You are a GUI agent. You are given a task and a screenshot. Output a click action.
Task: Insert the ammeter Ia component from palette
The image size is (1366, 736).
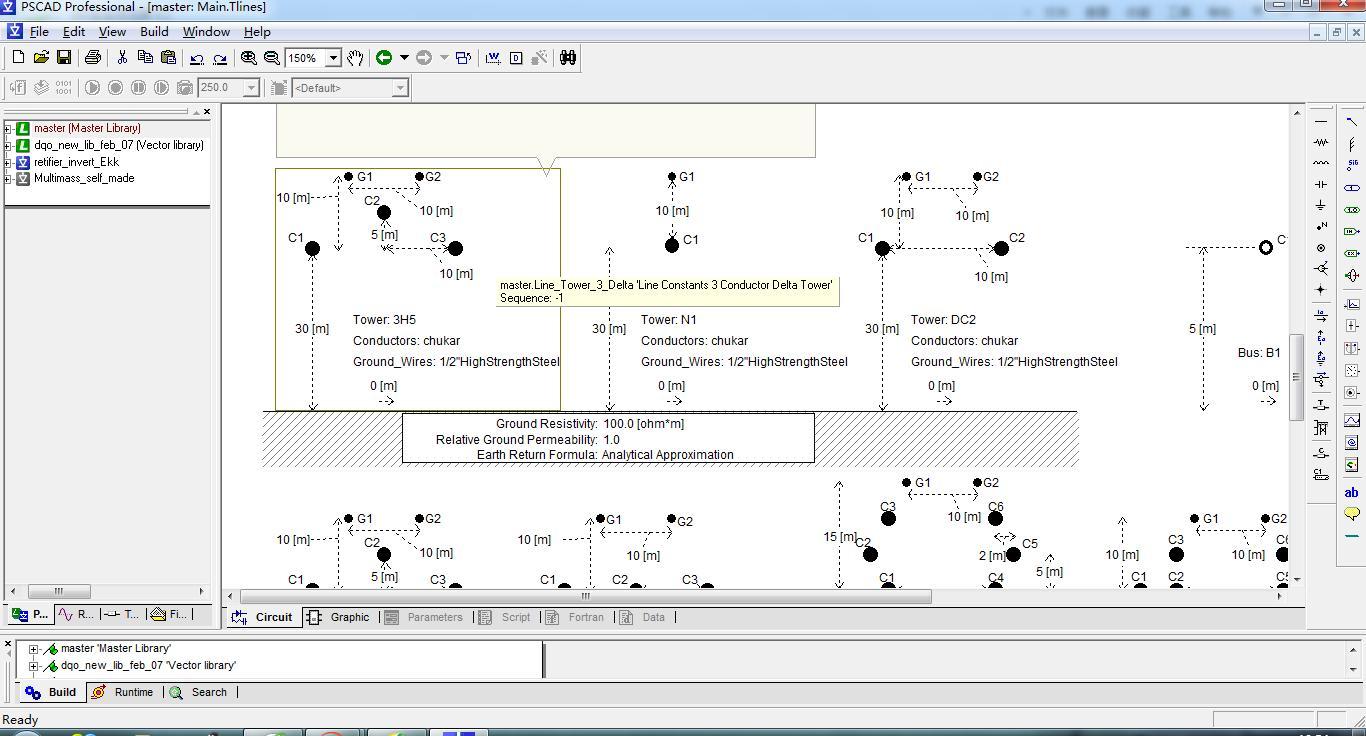(x=1321, y=316)
